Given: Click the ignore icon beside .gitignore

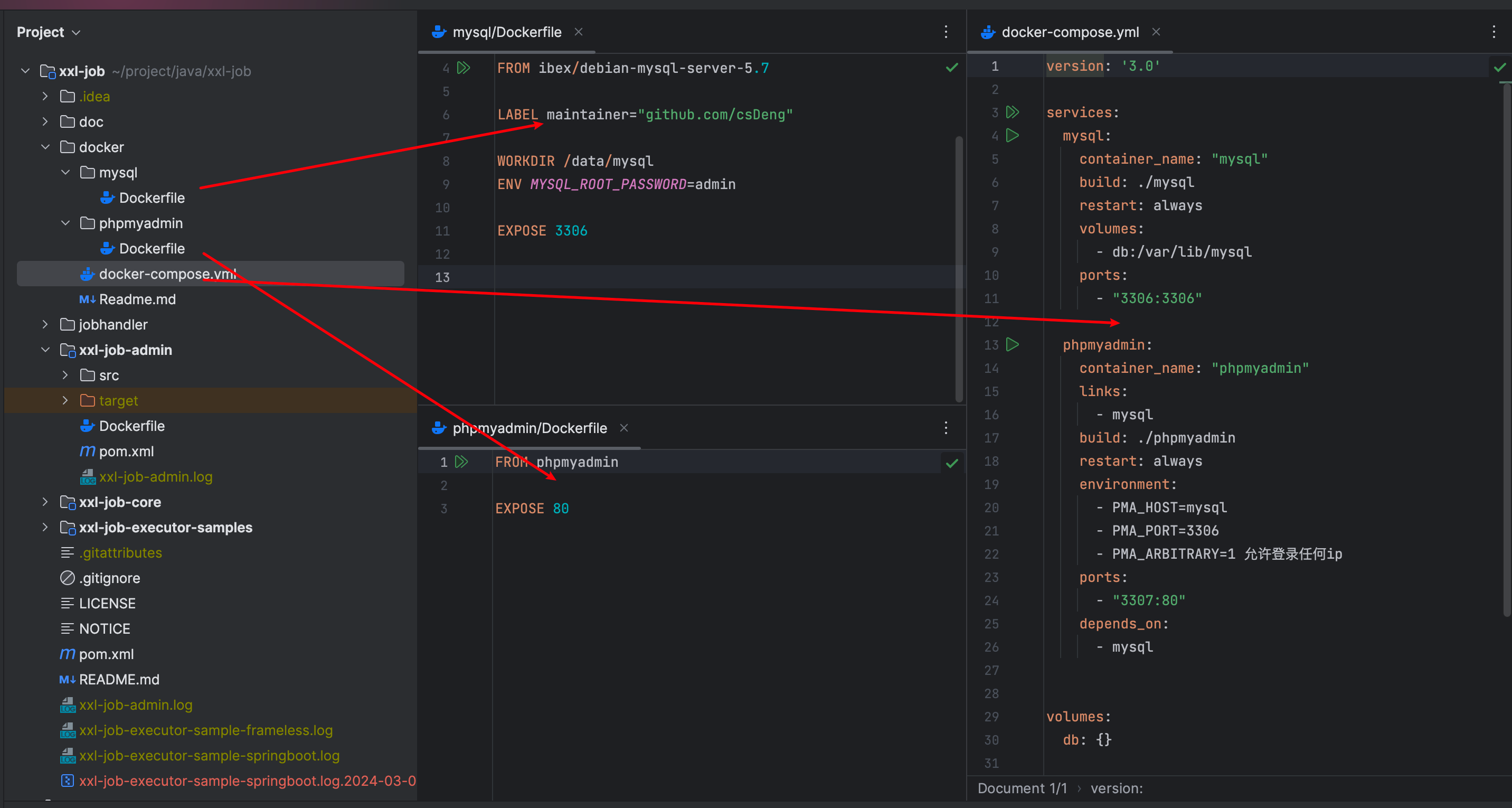Looking at the screenshot, I should tap(68, 578).
